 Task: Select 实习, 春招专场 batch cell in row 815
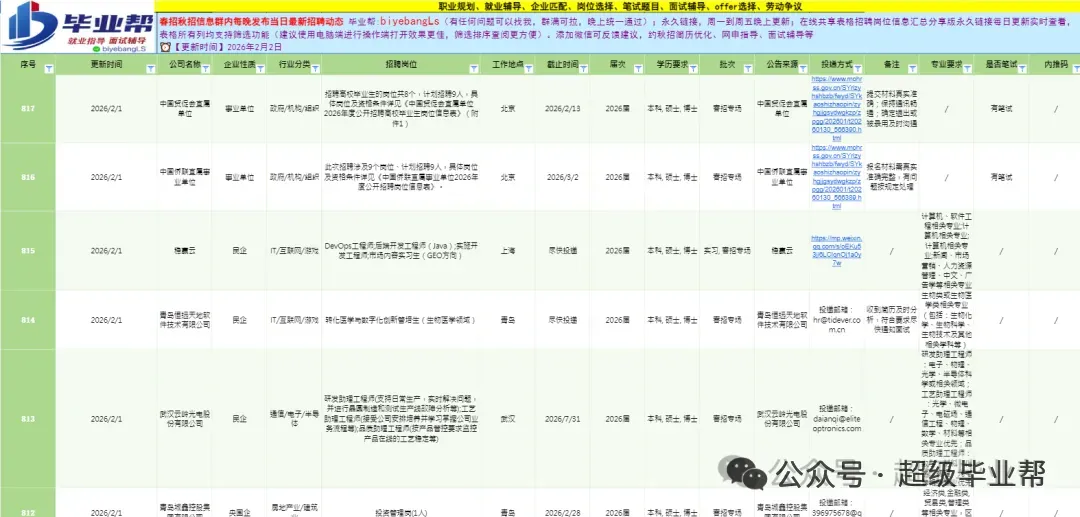tap(727, 251)
